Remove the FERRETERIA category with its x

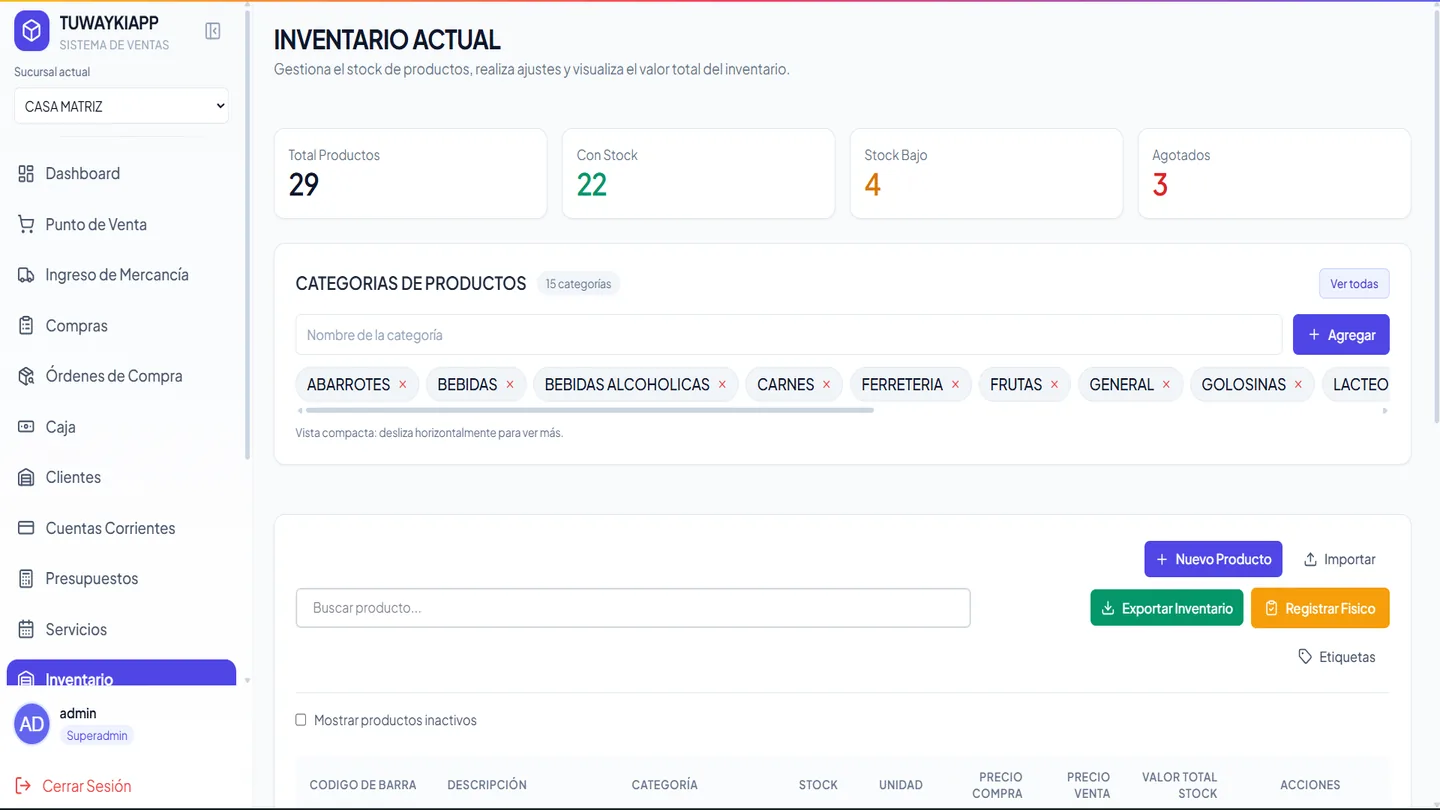(955, 384)
